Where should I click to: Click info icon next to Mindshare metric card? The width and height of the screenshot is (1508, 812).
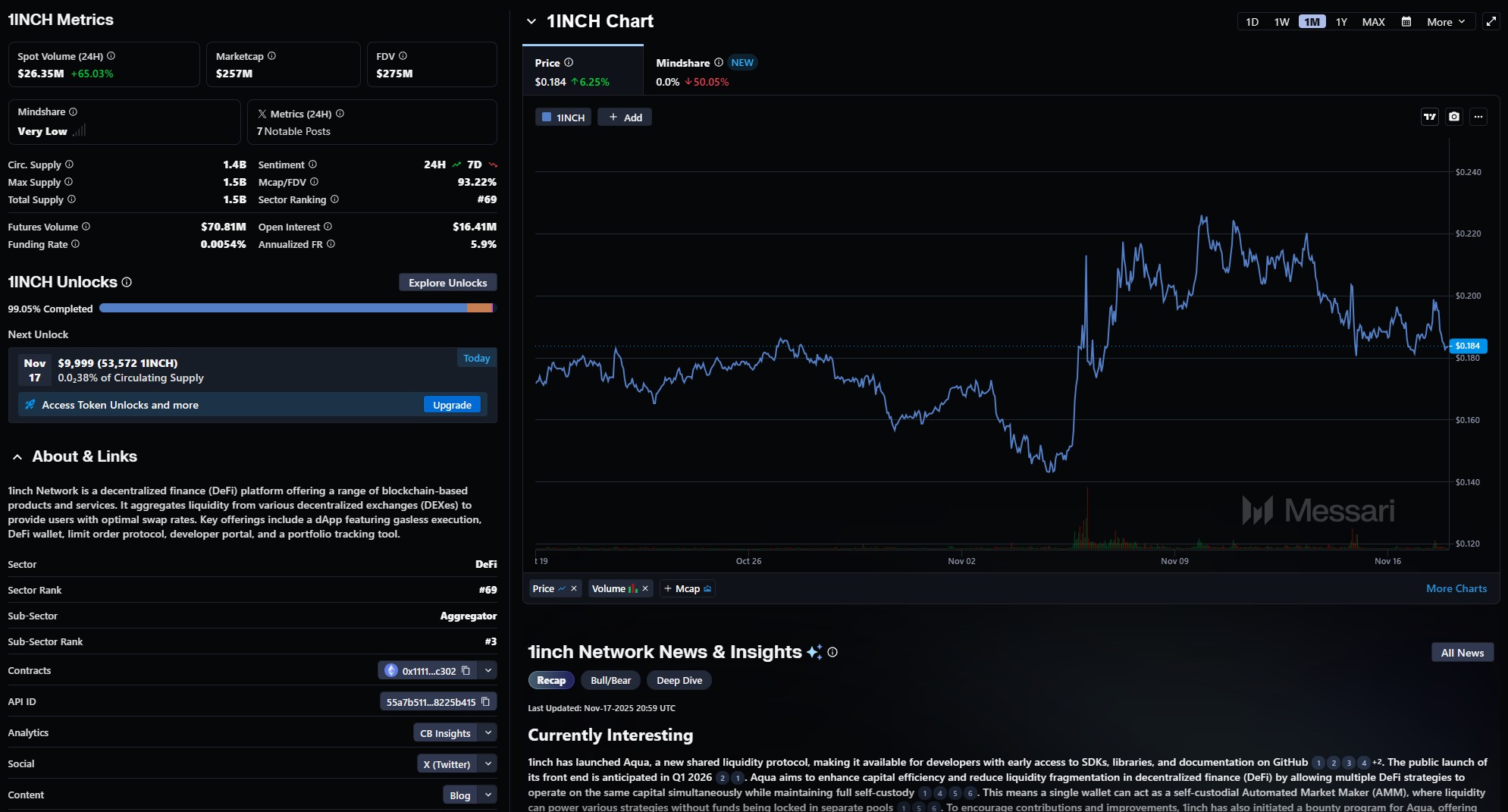pos(74,112)
